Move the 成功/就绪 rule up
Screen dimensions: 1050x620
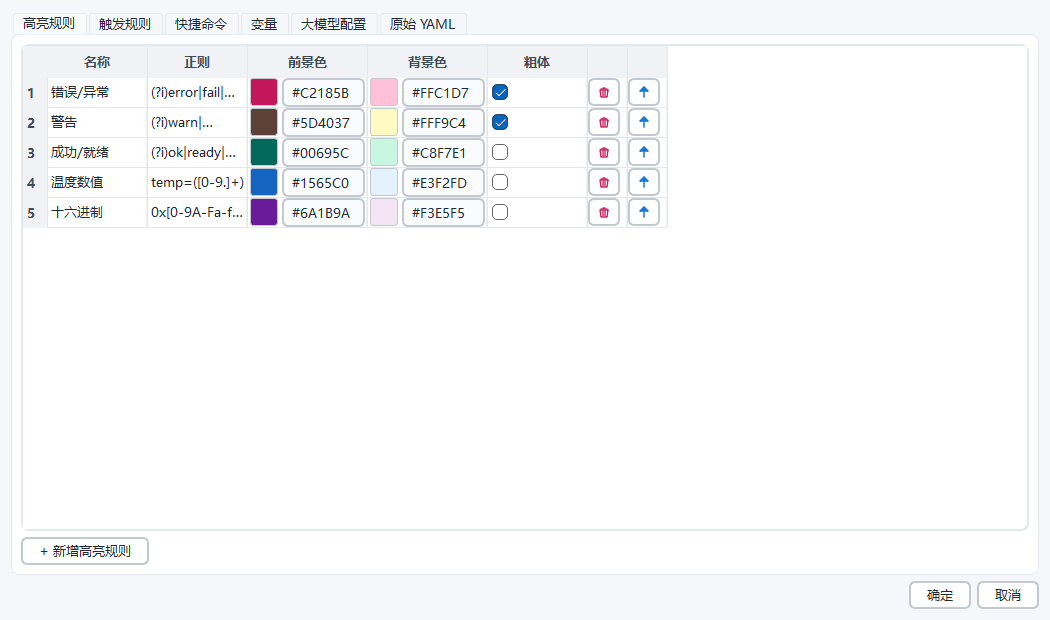[644, 153]
